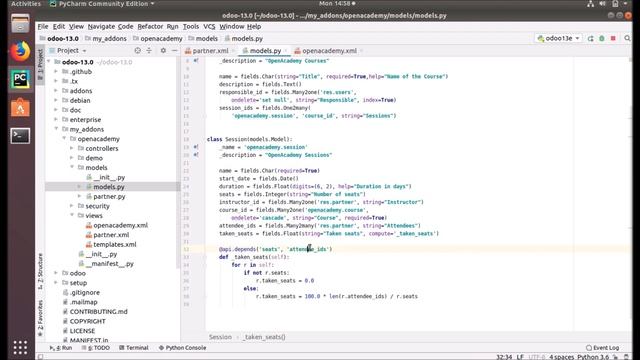Expand the security folder
The height and width of the screenshot is (360, 640).
[x=72, y=206]
